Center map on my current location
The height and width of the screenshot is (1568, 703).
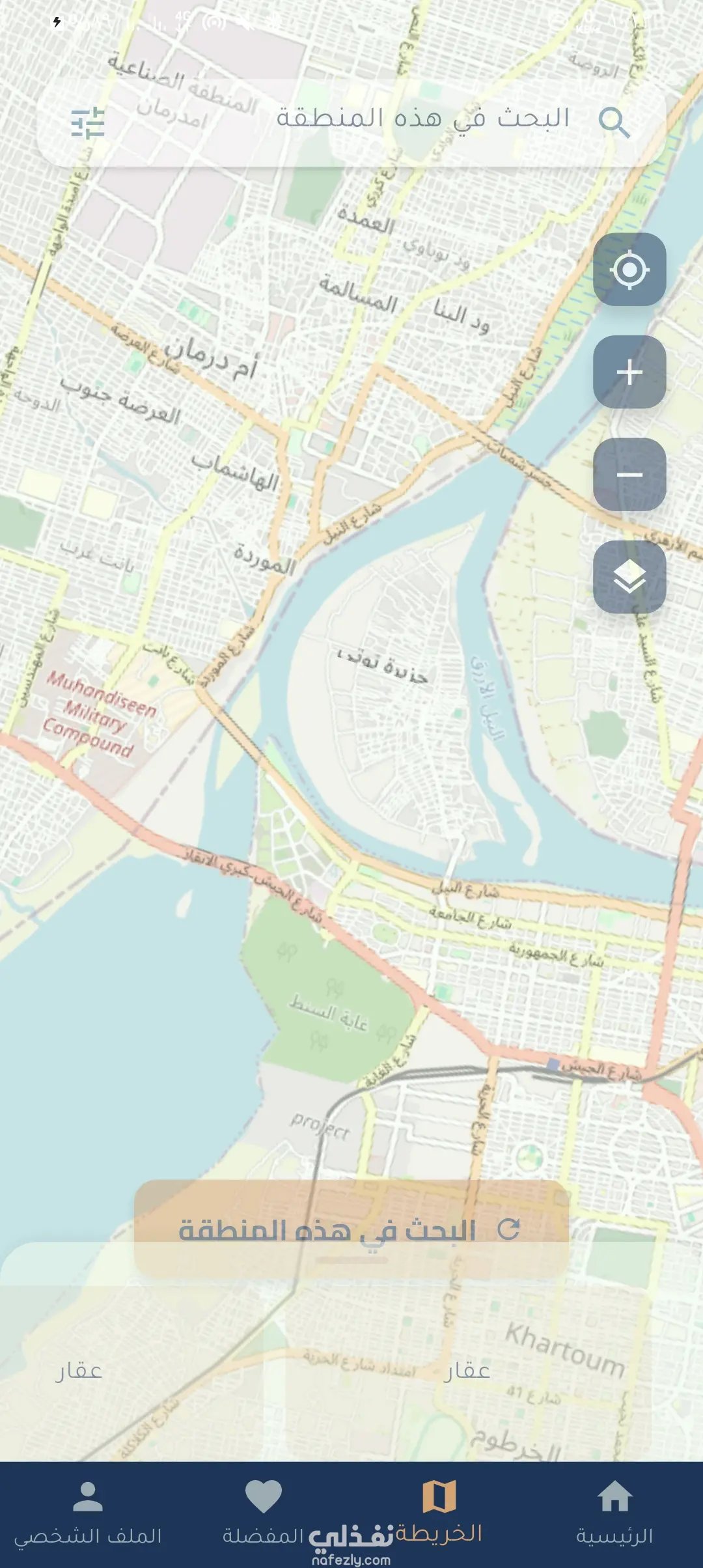click(629, 270)
